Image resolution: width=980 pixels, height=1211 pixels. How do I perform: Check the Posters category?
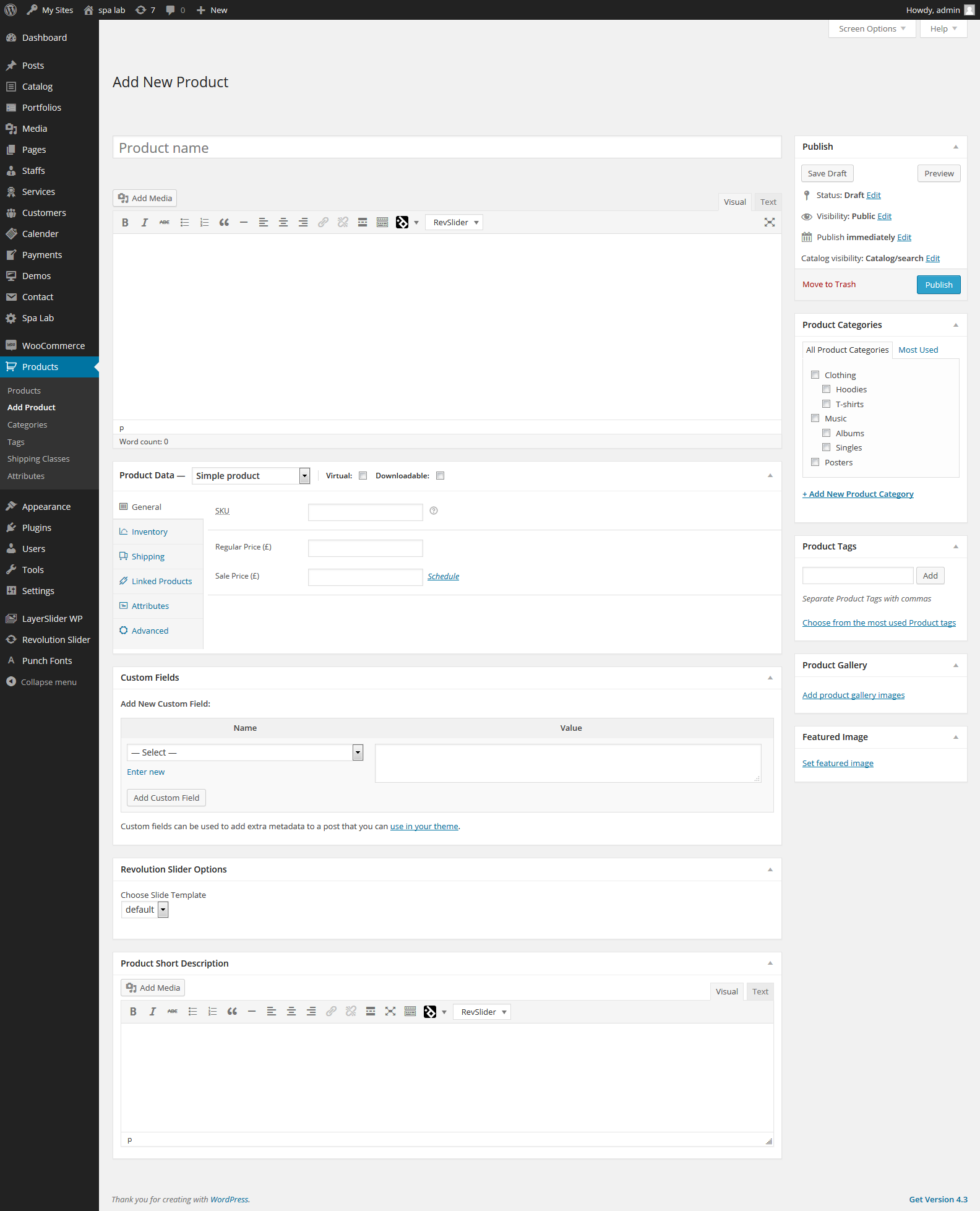point(815,462)
